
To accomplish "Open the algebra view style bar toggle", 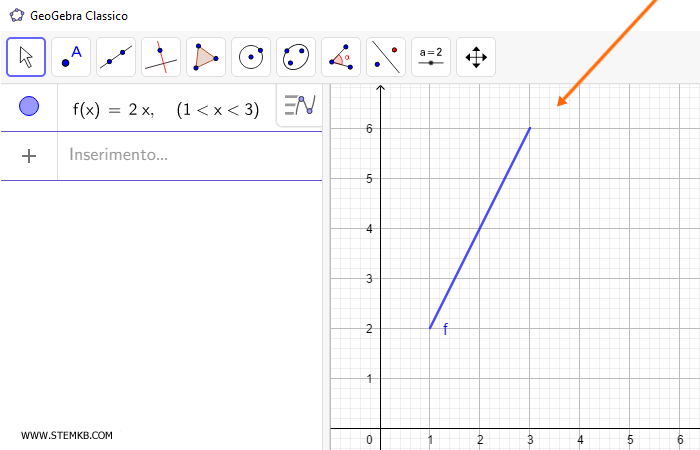I will 299,105.
